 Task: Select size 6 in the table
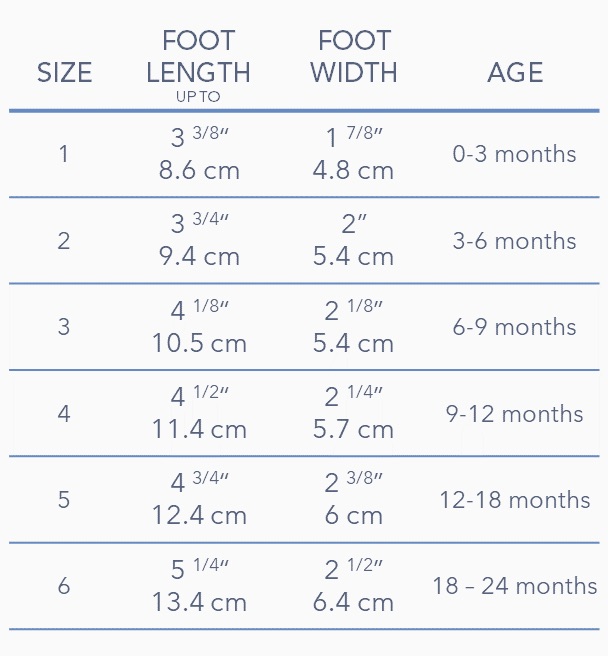pyautogui.click(x=64, y=586)
